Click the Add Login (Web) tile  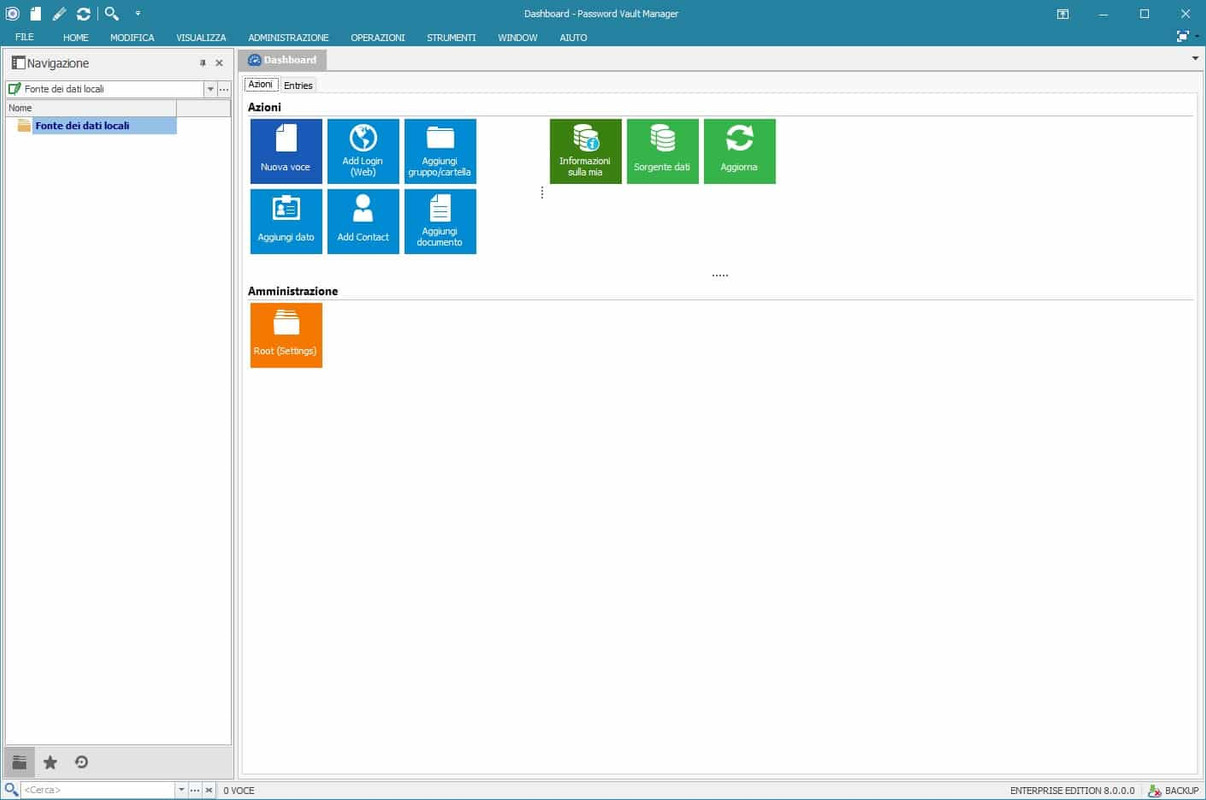[363, 151]
